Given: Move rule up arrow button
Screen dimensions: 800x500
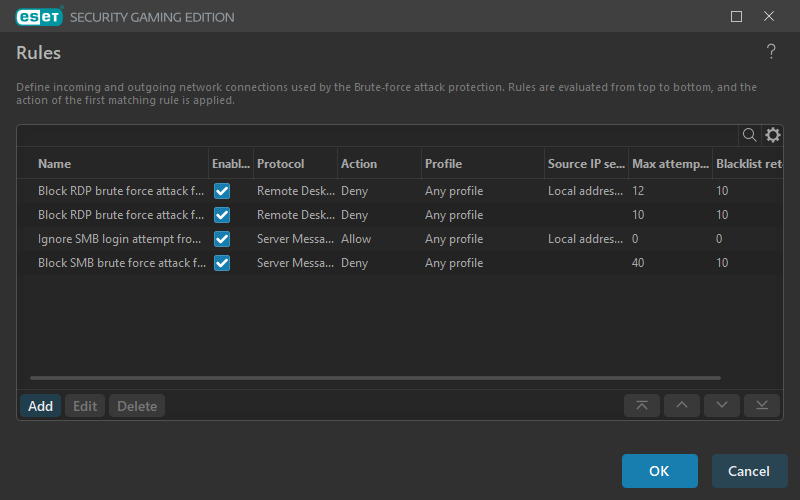Looking at the screenshot, I should (x=682, y=406).
